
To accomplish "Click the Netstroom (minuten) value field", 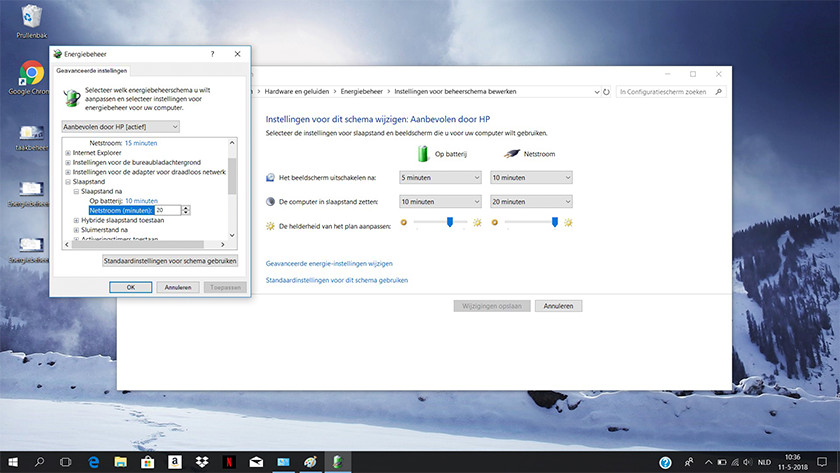I will (168, 211).
